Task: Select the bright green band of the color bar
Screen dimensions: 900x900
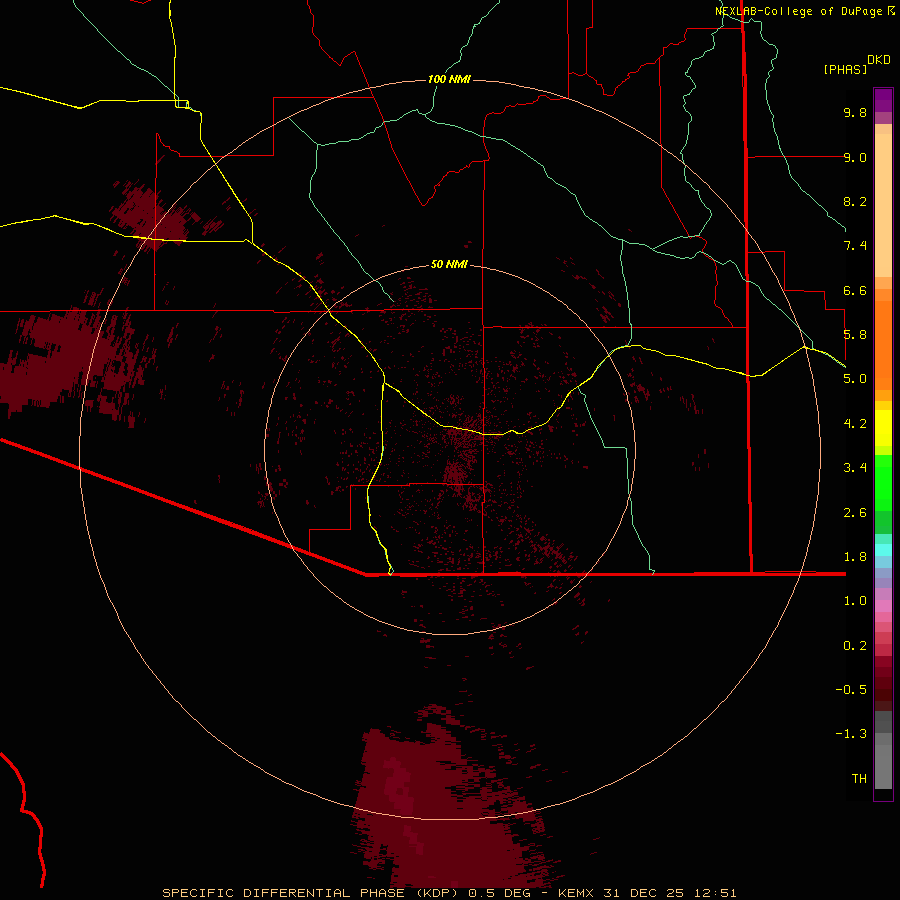Action: click(883, 482)
